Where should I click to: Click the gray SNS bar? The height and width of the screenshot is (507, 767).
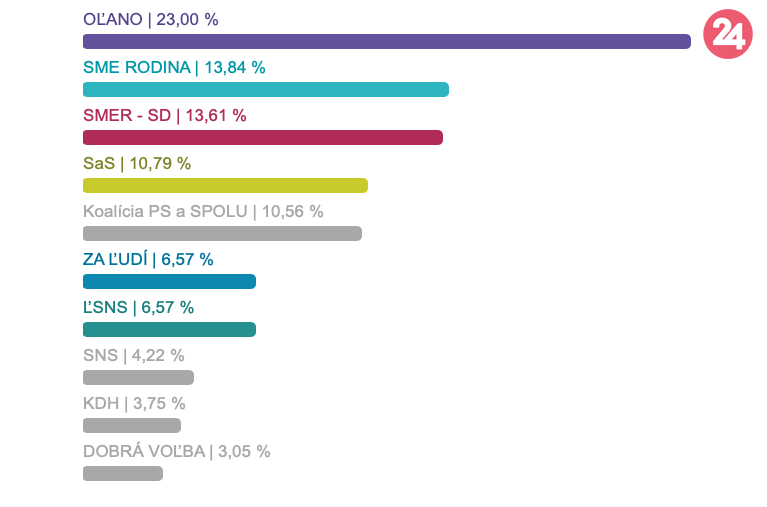click(138, 377)
